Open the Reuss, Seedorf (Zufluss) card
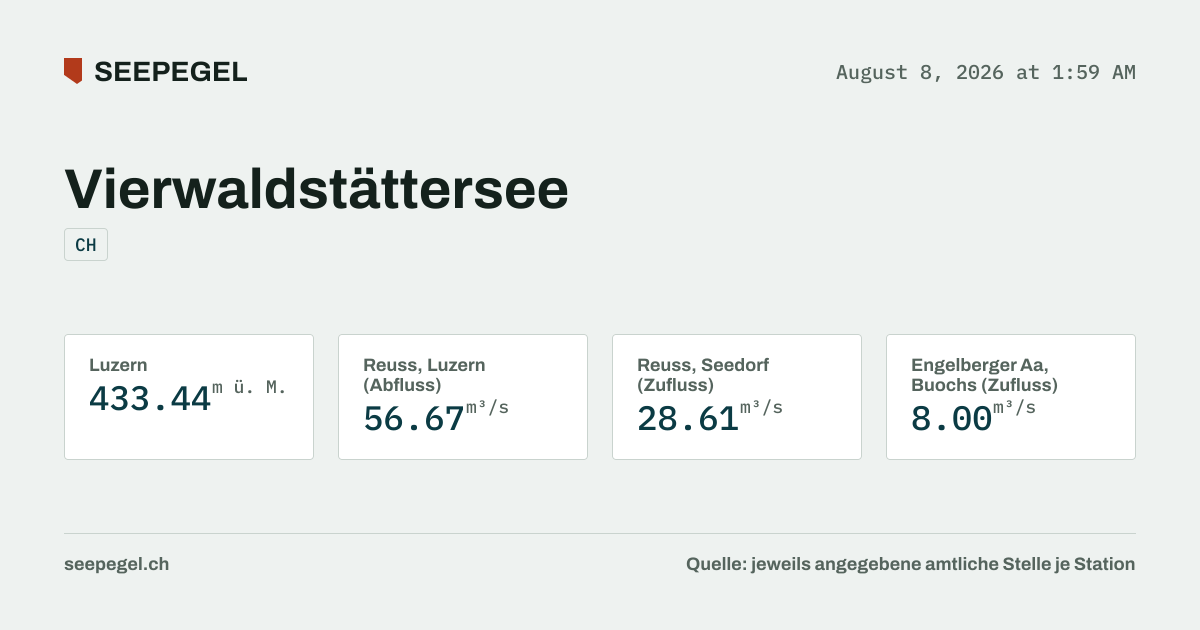Screen dimensions: 1200x630 click(x=737, y=397)
